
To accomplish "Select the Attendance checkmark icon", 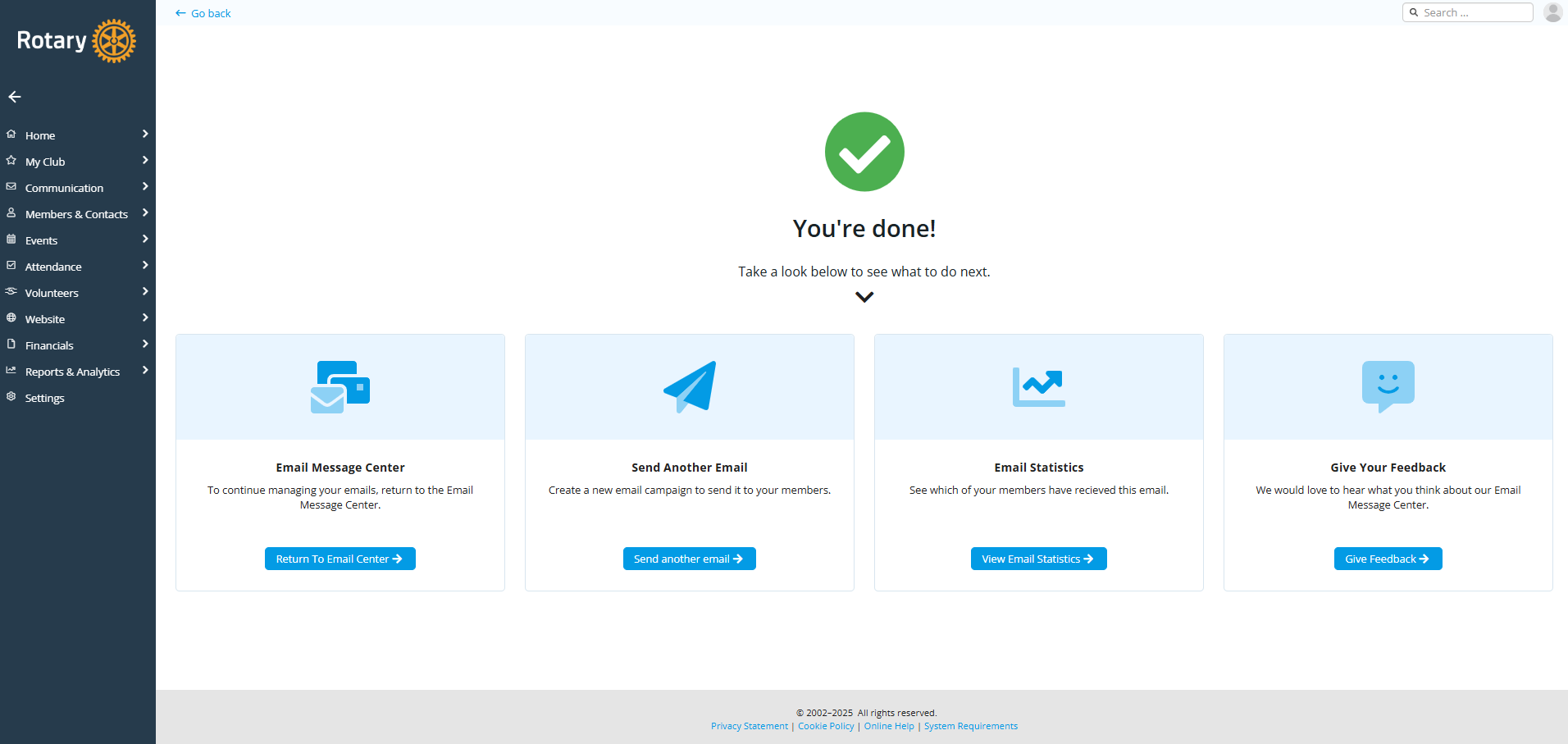I will click(x=11, y=266).
